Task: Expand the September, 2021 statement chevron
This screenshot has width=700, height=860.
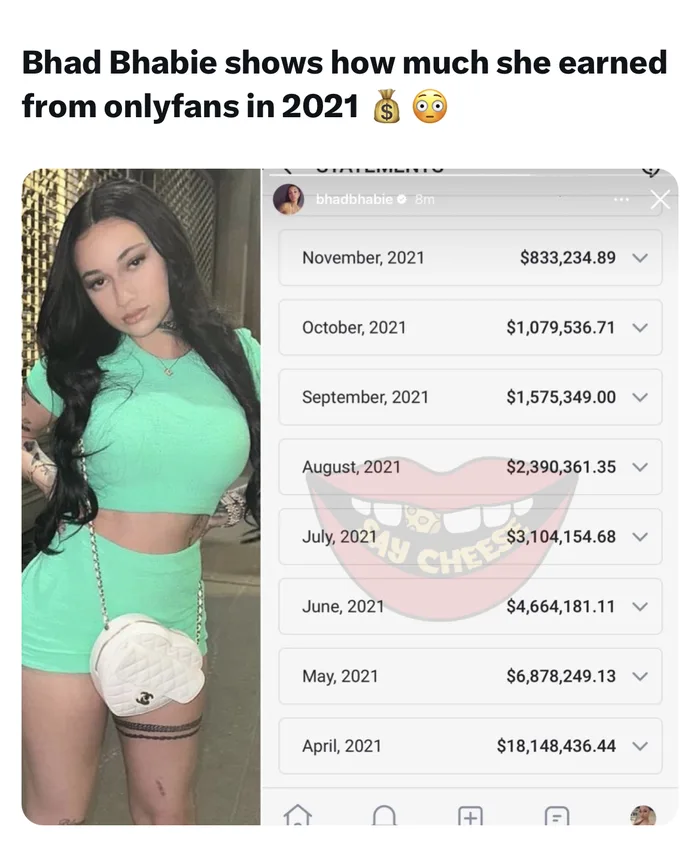Action: pyautogui.click(x=640, y=397)
